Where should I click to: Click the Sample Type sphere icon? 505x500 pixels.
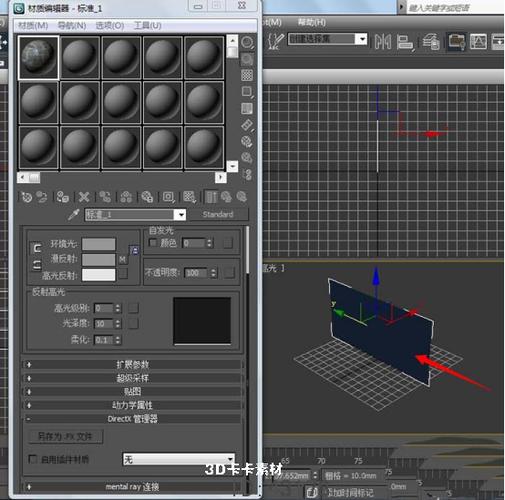247,43
